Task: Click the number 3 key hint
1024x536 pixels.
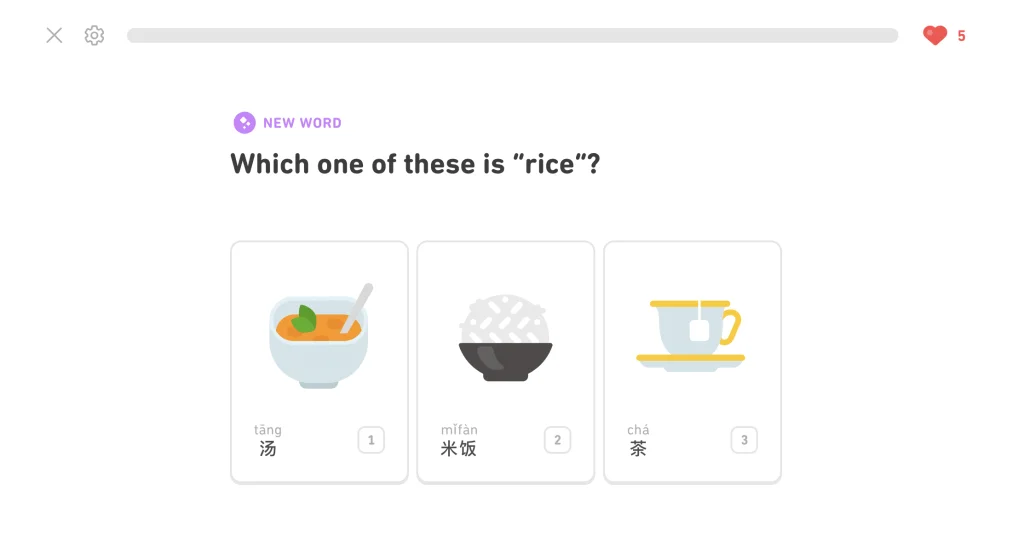Action: [743, 440]
